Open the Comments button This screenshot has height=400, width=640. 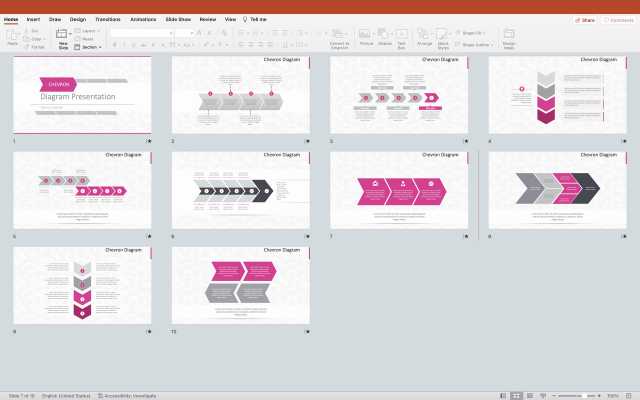coord(619,19)
